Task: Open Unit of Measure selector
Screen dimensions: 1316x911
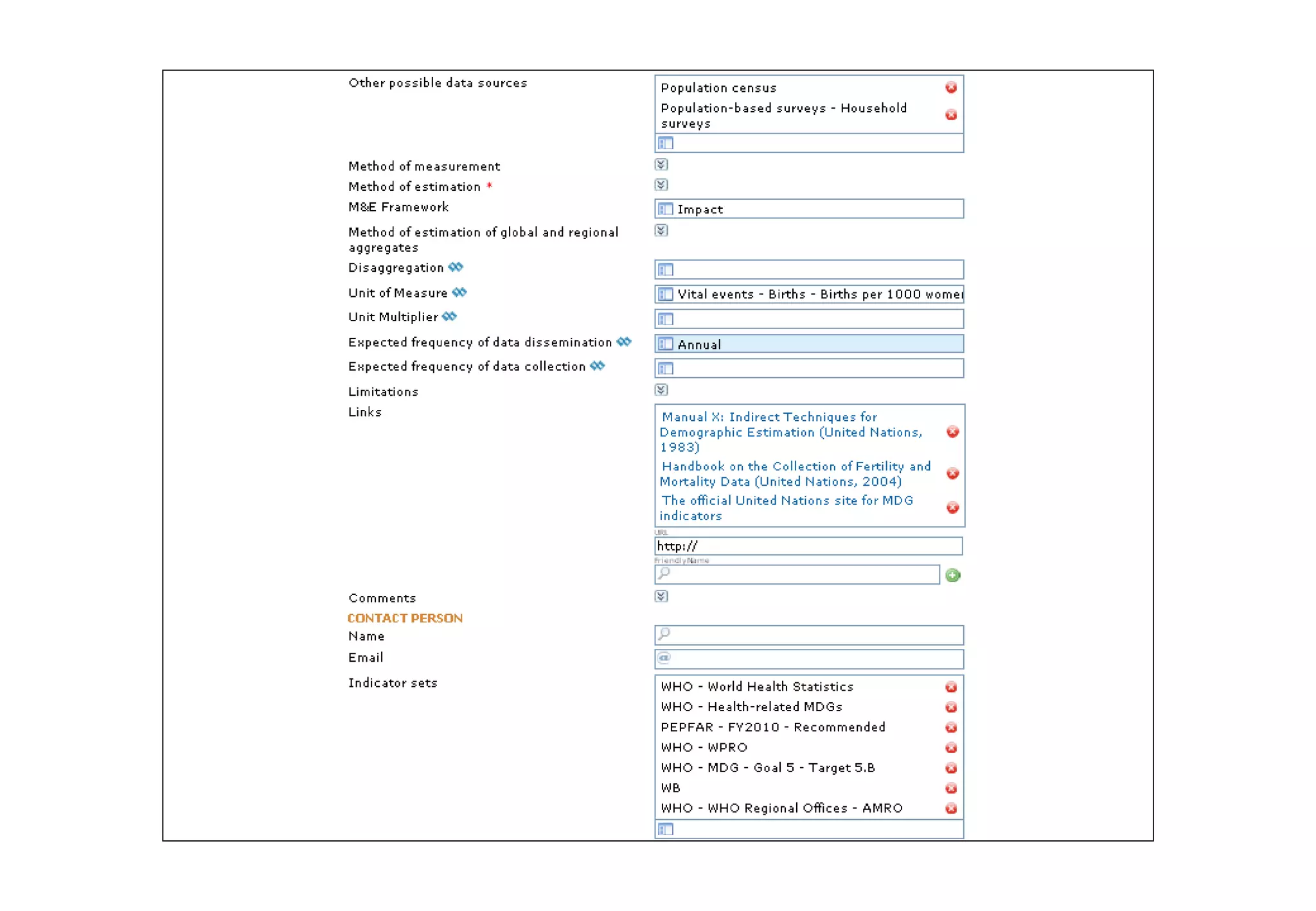Action: (665, 294)
